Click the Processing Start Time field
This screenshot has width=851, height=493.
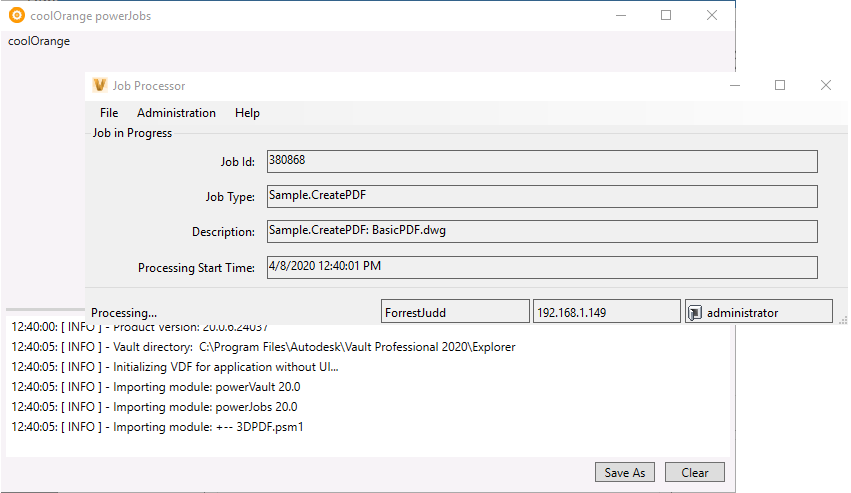click(541, 267)
